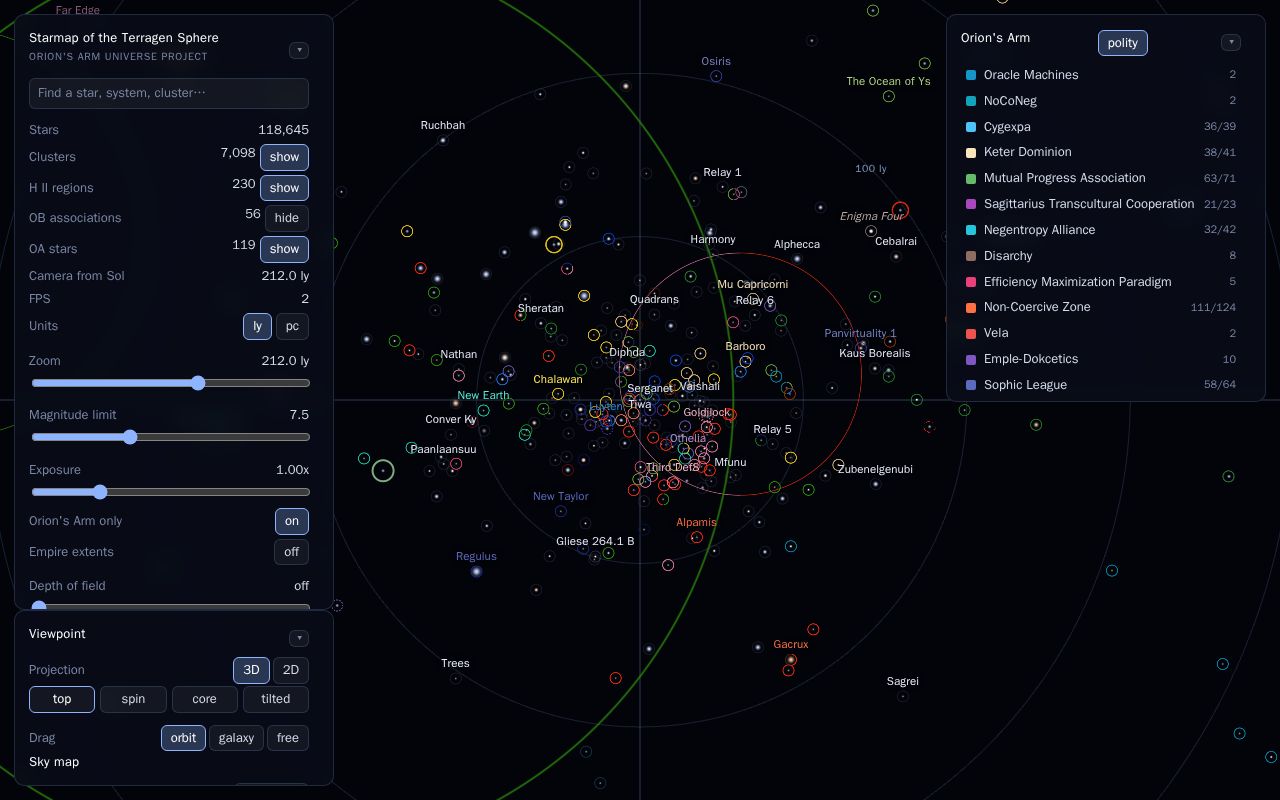Show Clusters on the map
Screen dimensions: 1280x800
[x=284, y=157]
